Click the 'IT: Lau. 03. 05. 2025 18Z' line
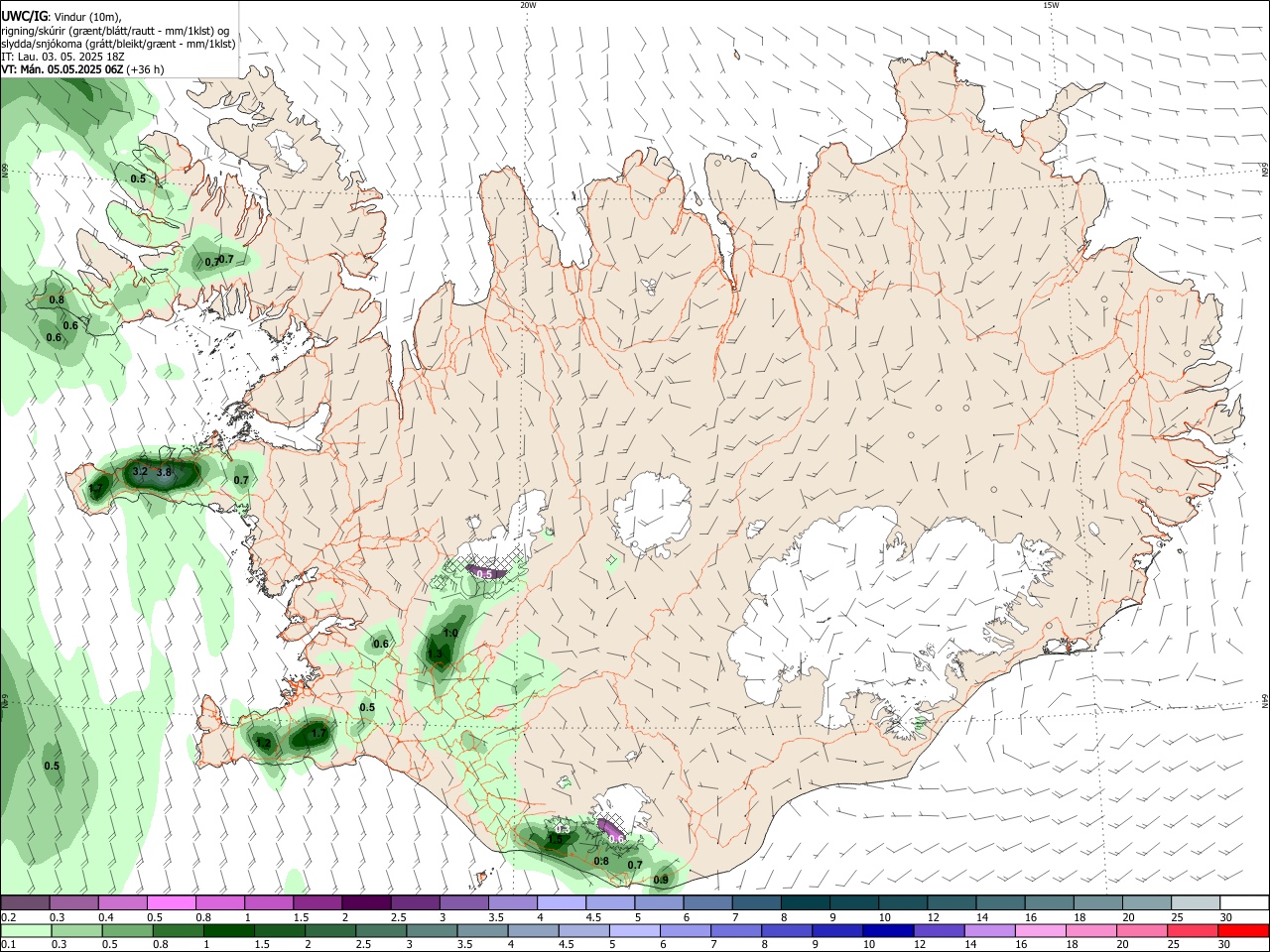The image size is (1270, 952). (x=63, y=57)
